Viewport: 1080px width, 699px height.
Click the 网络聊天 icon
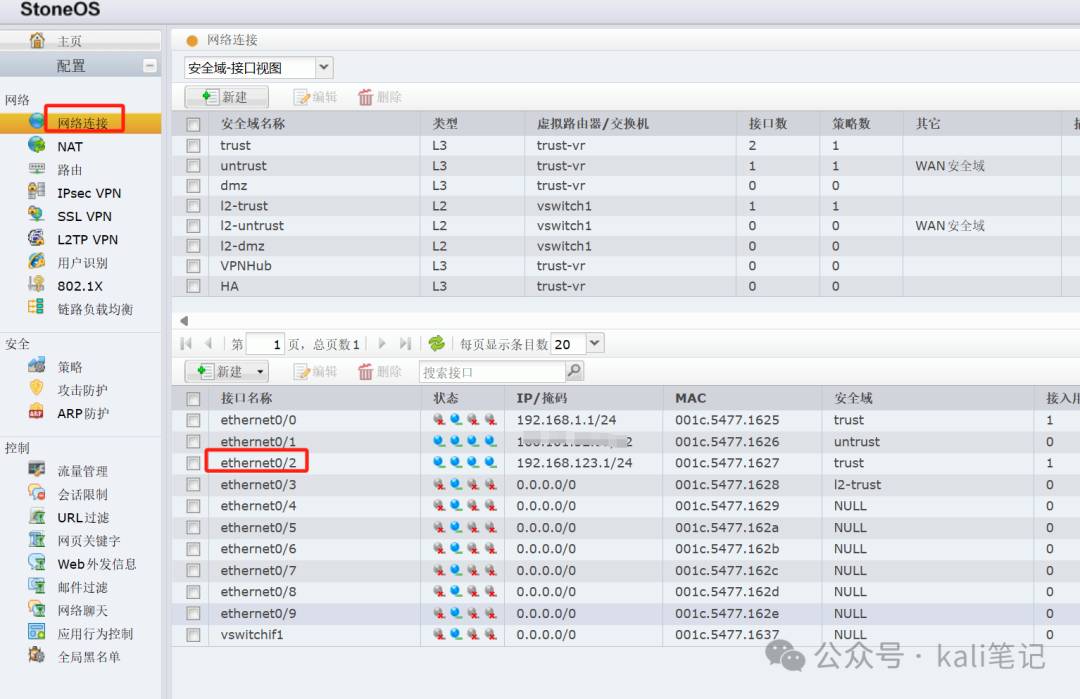pos(37,609)
